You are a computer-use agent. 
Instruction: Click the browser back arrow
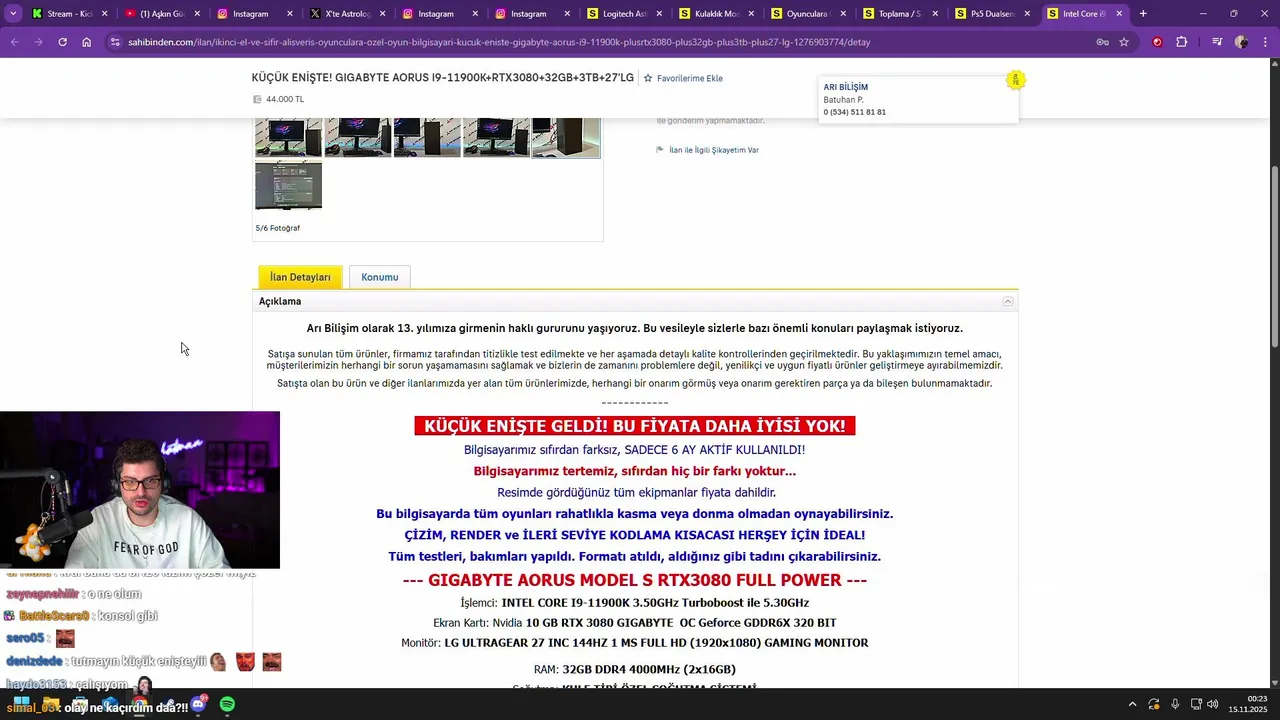[x=14, y=42]
